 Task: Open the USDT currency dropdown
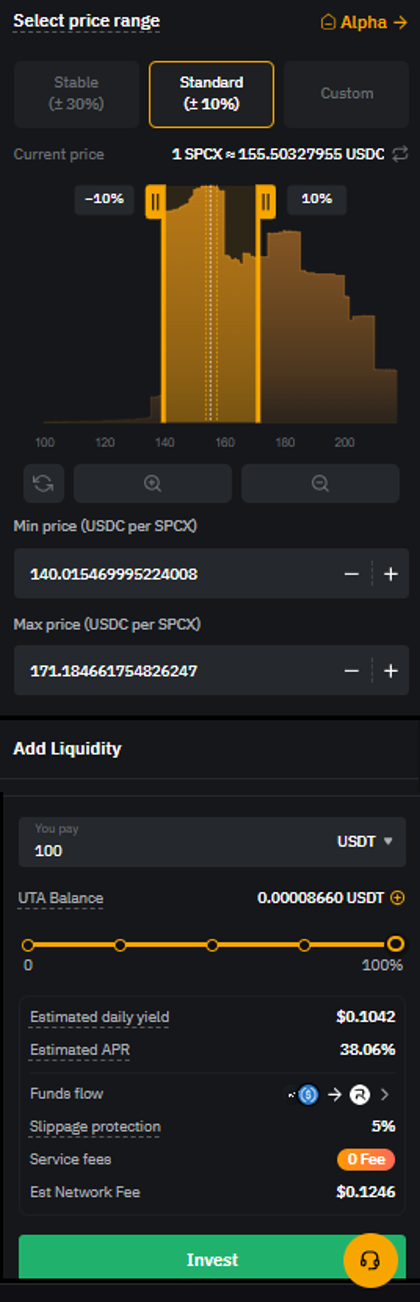365,842
